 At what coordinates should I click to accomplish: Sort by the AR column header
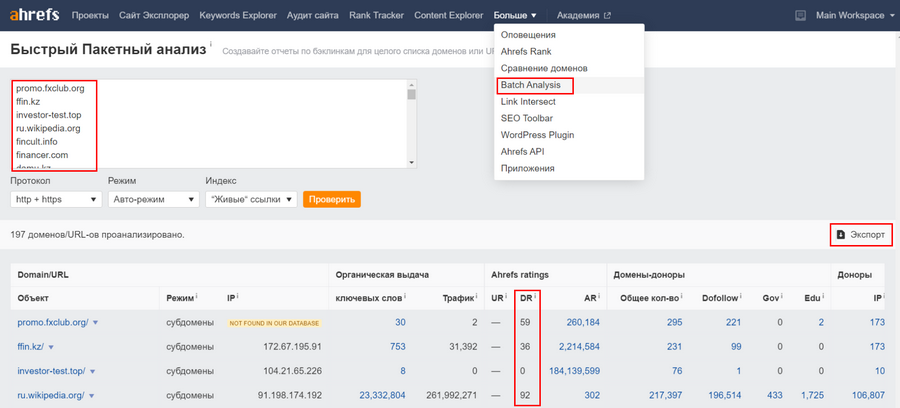point(590,298)
